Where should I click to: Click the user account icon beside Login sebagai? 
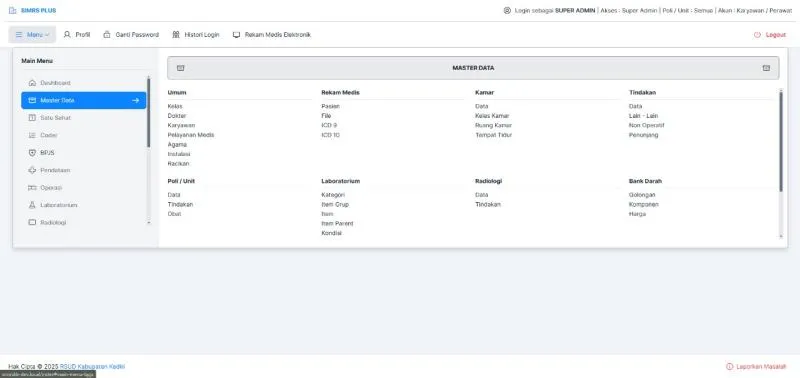click(507, 10)
